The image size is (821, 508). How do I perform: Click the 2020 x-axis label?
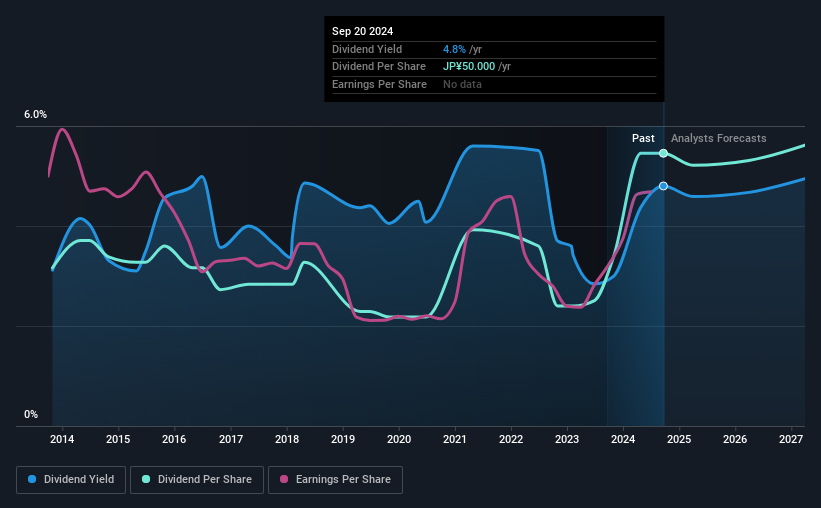coord(399,439)
